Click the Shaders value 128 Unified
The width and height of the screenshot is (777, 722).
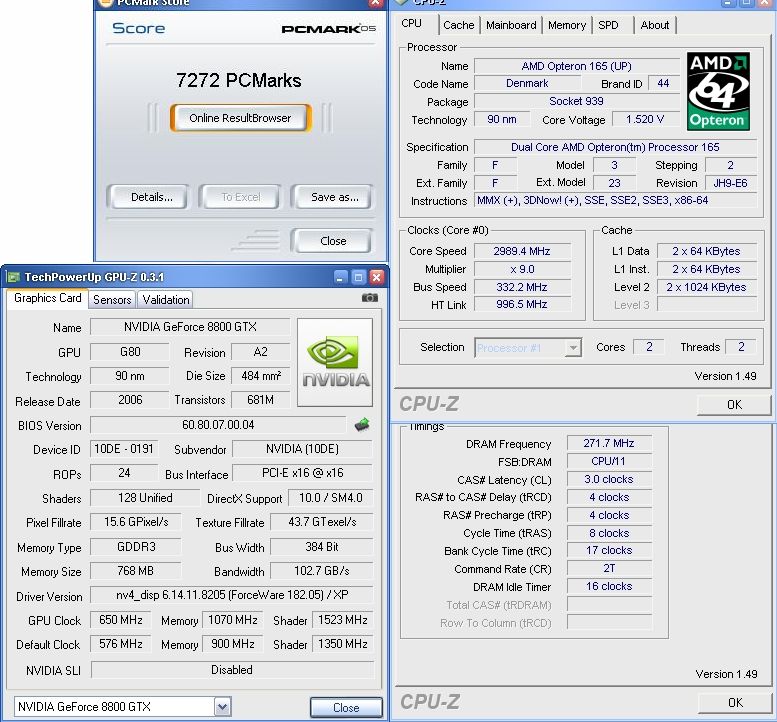point(145,498)
